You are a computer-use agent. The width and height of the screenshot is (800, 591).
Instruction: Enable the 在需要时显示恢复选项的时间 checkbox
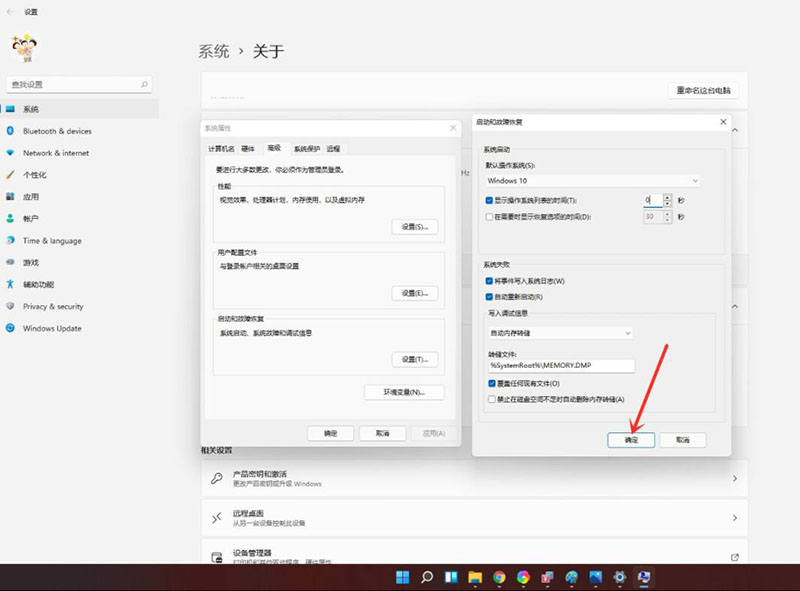[x=487, y=216]
